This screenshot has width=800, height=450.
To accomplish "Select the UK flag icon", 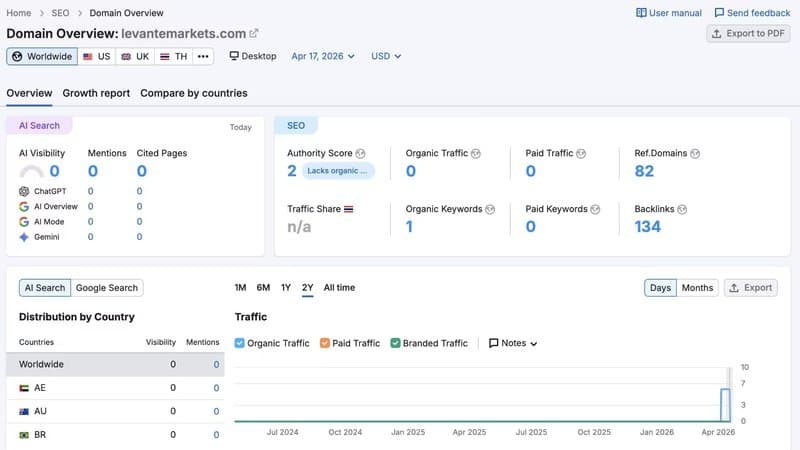I will (126, 56).
